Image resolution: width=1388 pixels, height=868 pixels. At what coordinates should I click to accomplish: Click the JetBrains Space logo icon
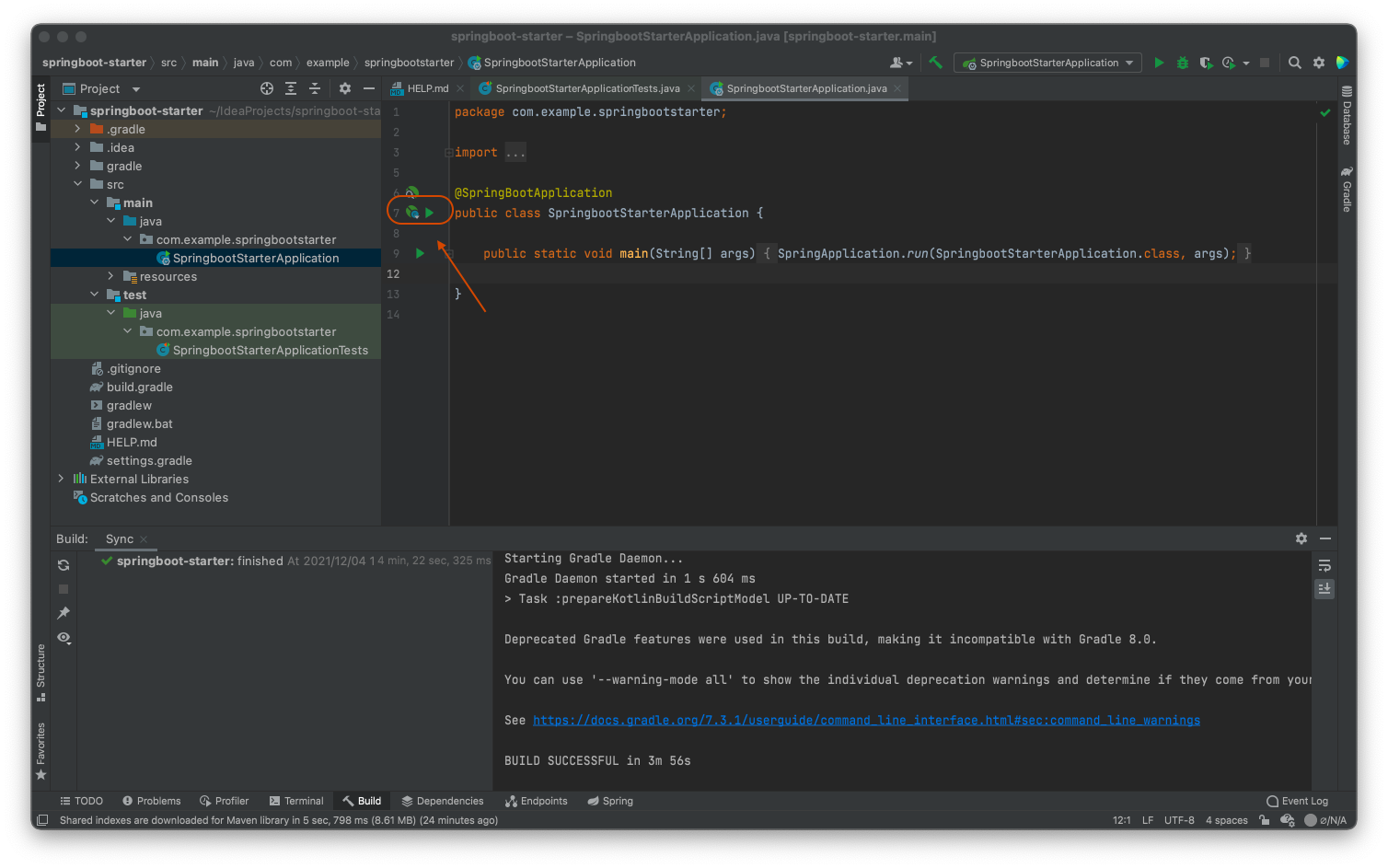1342,63
